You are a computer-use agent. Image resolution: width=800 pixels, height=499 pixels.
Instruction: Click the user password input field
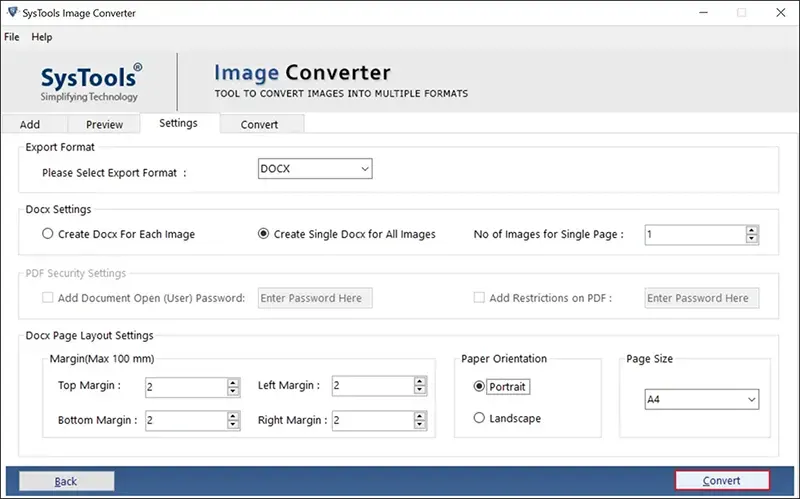[x=315, y=298]
